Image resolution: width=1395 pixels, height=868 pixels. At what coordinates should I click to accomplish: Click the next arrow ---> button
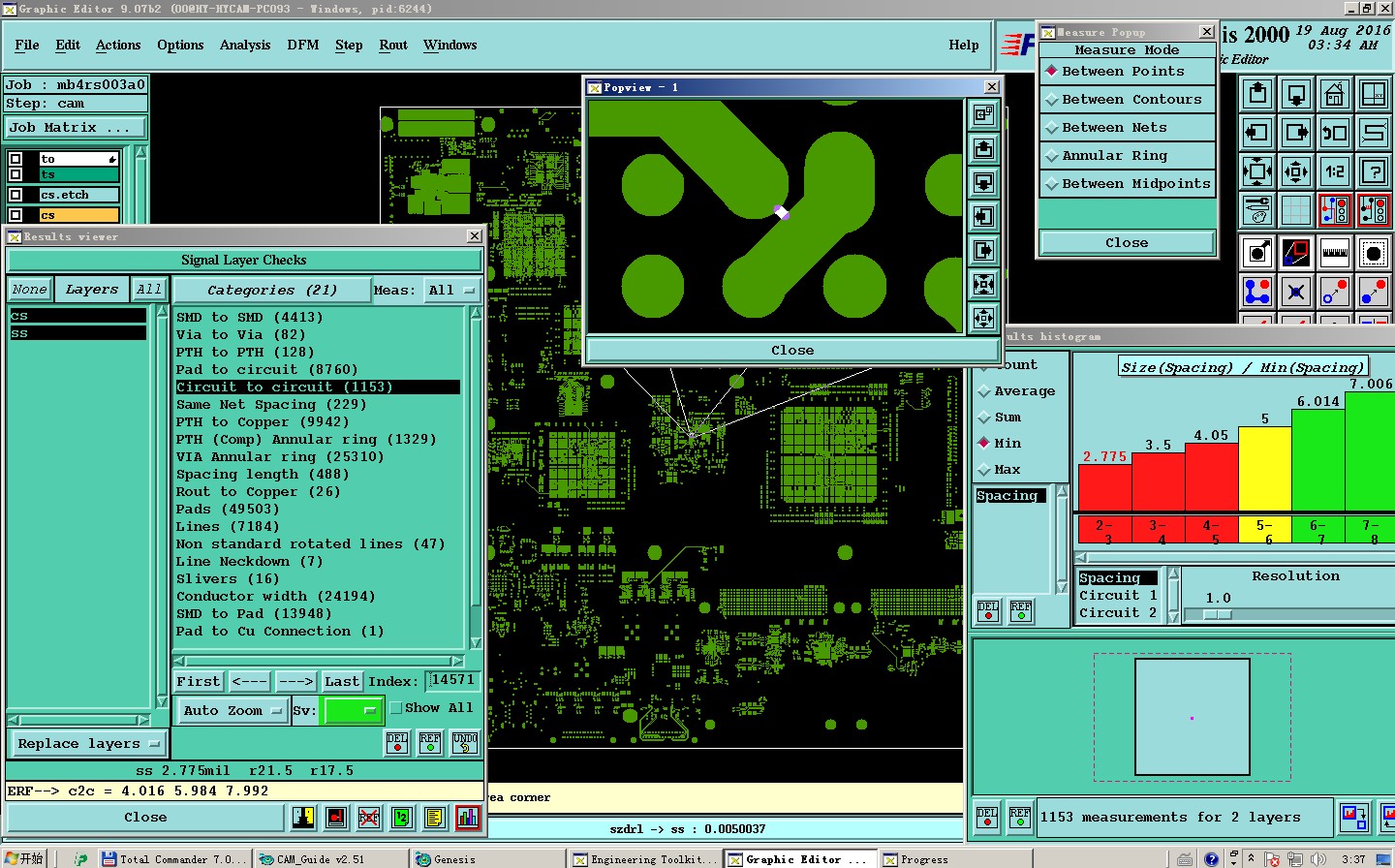tap(295, 682)
